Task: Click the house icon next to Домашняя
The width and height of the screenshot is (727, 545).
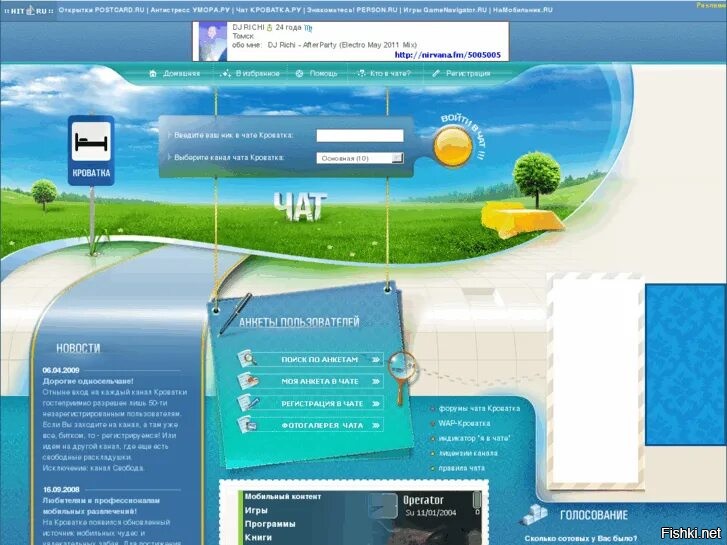Action: point(153,73)
